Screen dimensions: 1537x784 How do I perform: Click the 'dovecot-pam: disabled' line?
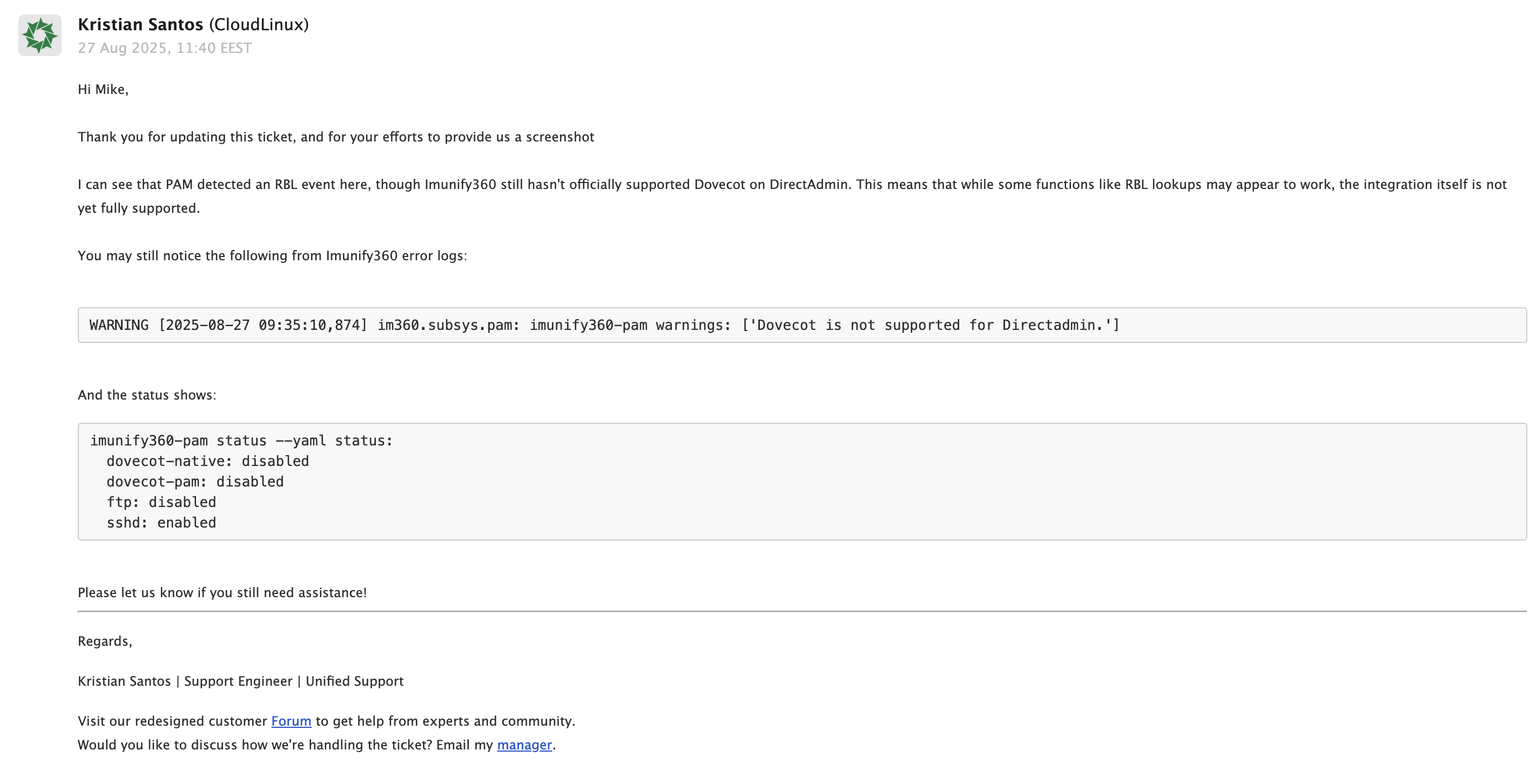[195, 482]
